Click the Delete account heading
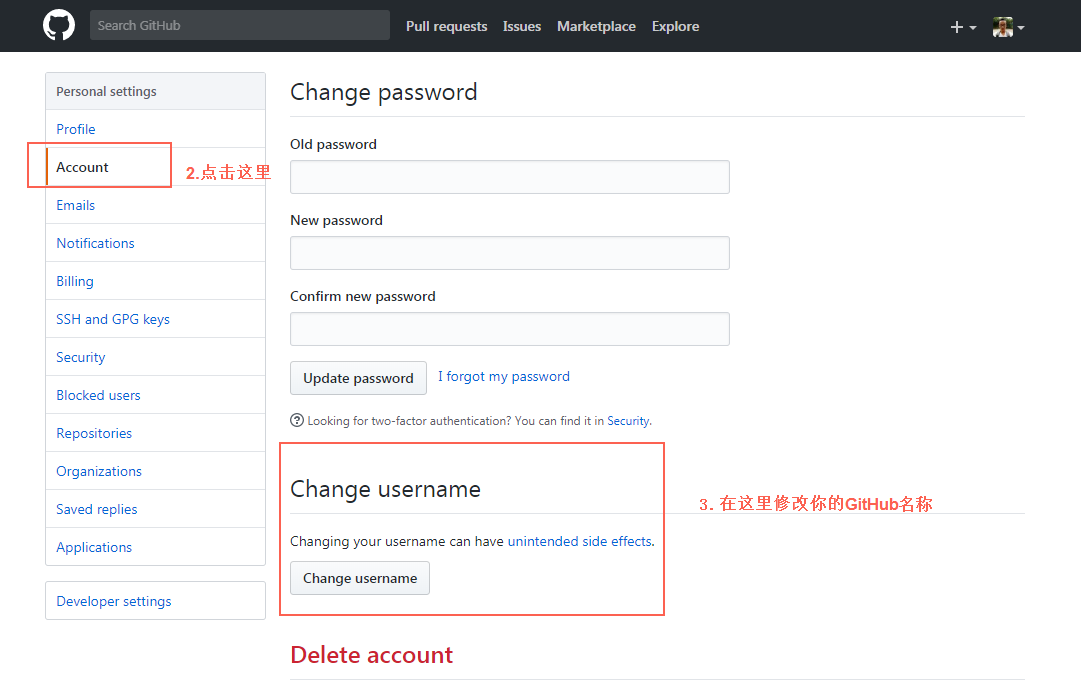Image resolution: width=1081 pixels, height=684 pixels. click(x=372, y=654)
